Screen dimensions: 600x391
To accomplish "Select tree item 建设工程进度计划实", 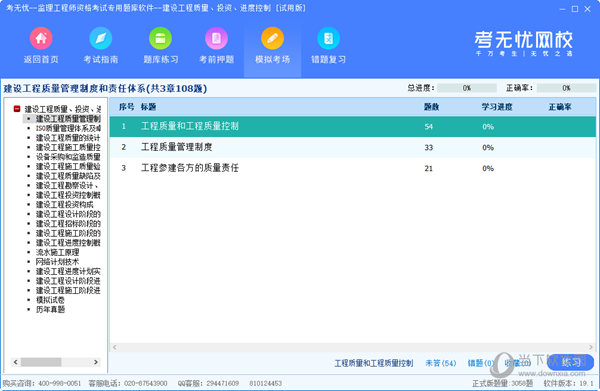I will (68, 272).
